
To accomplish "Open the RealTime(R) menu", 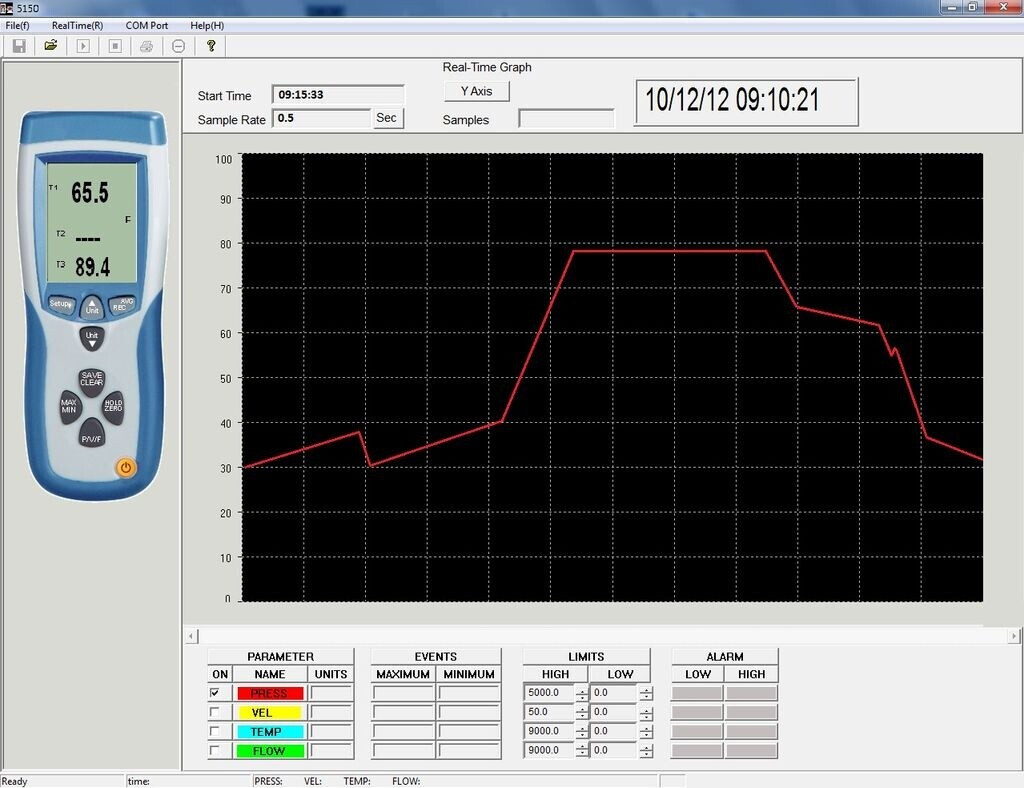I will coord(77,25).
